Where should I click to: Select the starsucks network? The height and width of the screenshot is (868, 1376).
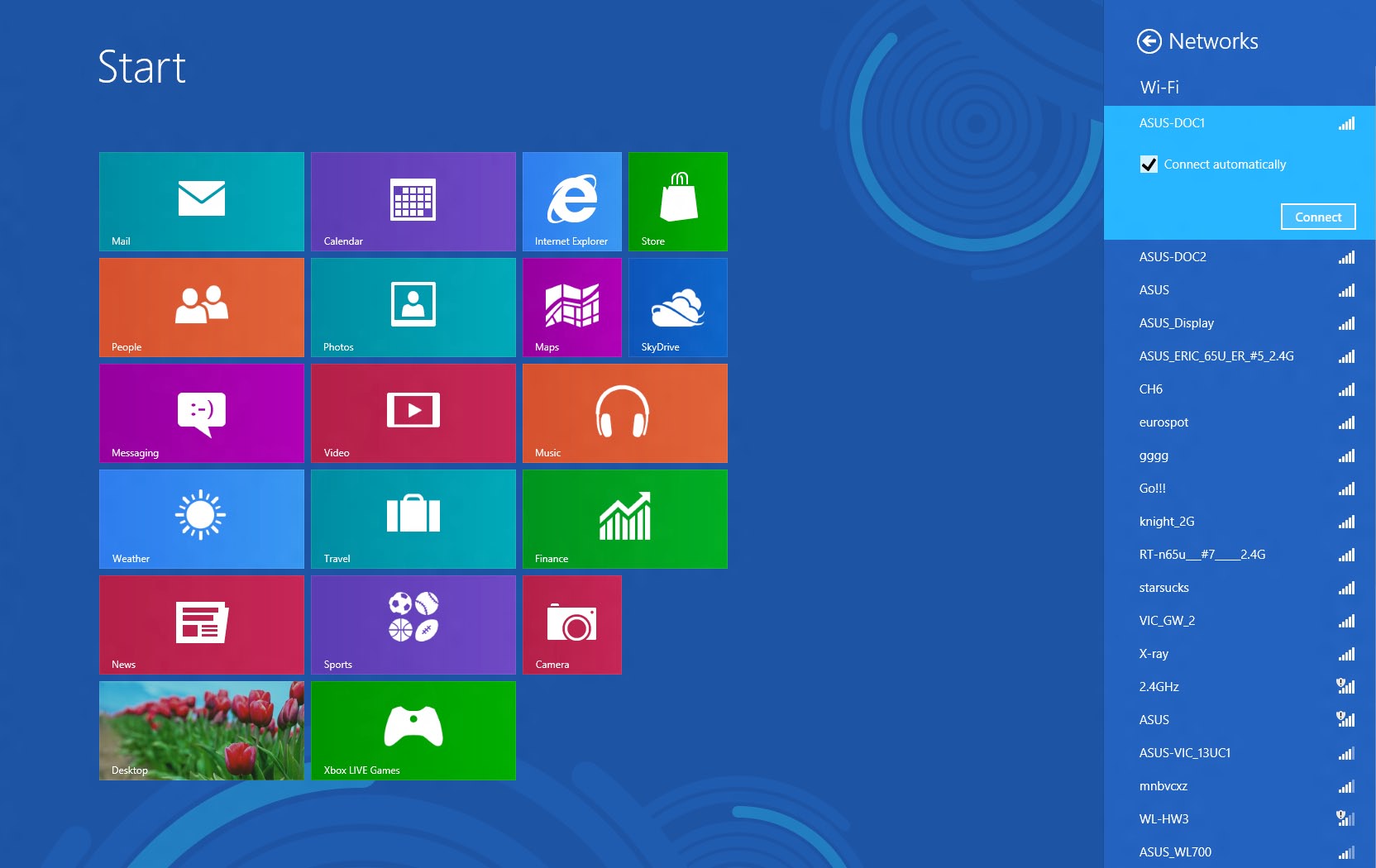tap(1240, 588)
